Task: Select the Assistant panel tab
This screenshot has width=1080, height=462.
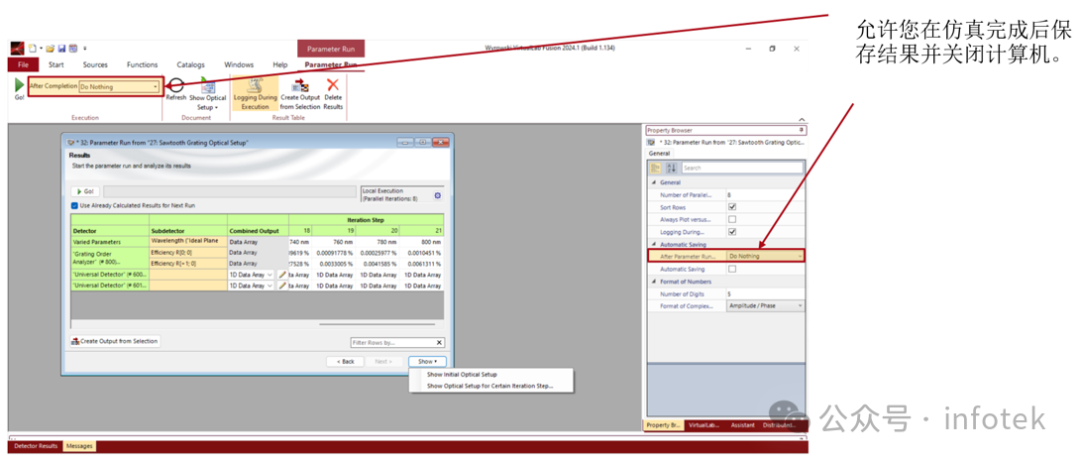Action: [742, 426]
